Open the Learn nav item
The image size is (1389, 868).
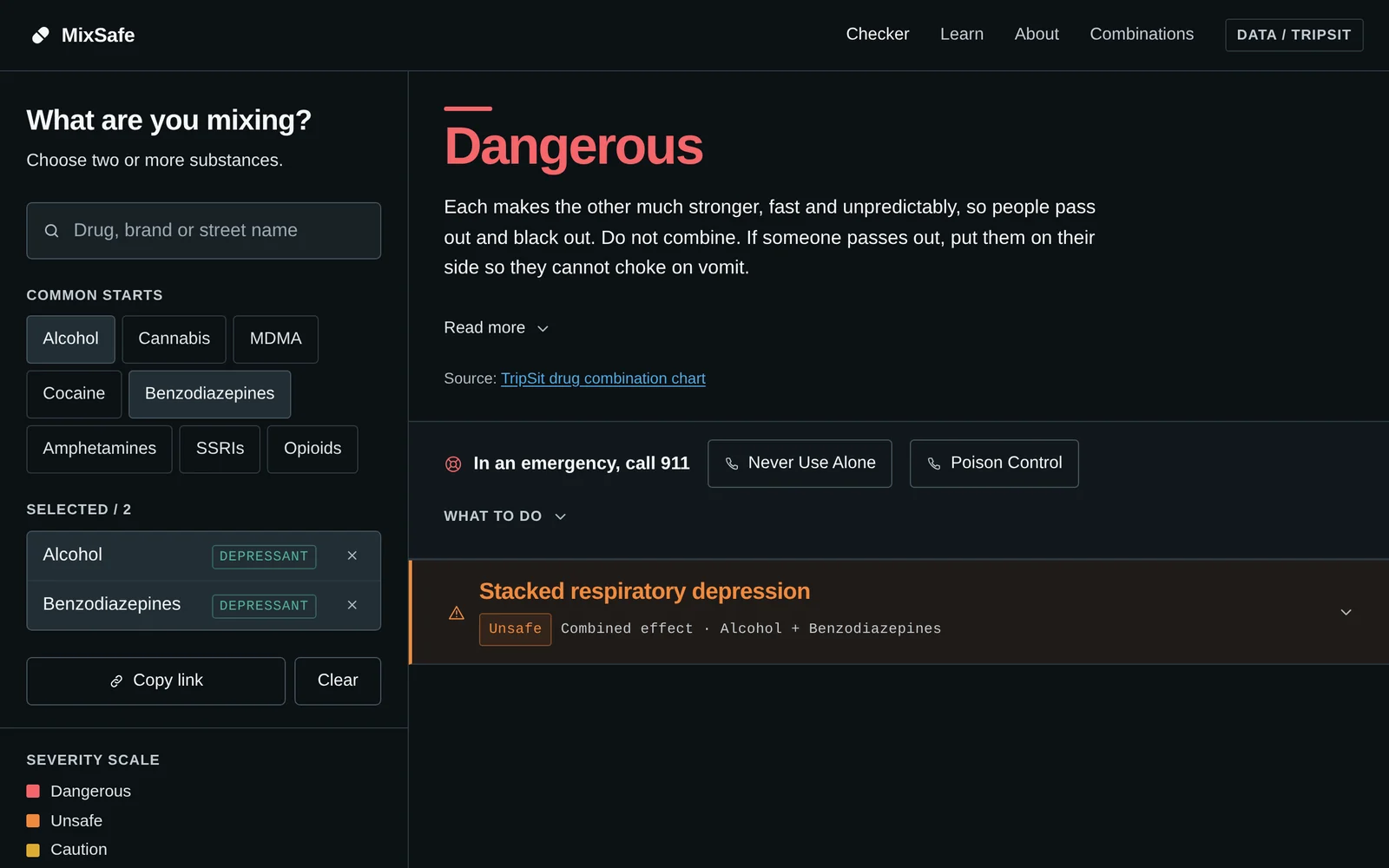click(x=962, y=35)
